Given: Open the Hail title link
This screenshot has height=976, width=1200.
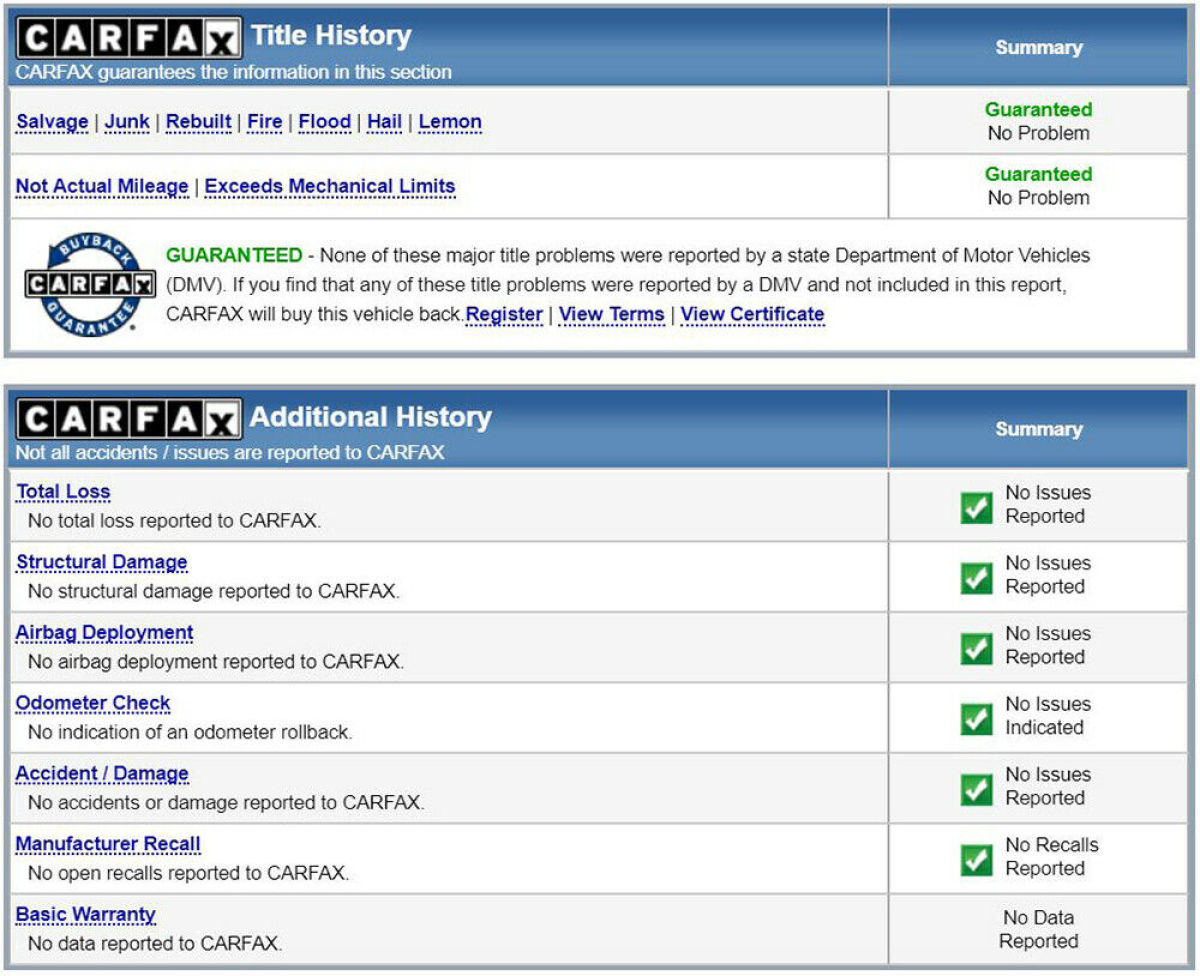Looking at the screenshot, I should tap(385, 122).
